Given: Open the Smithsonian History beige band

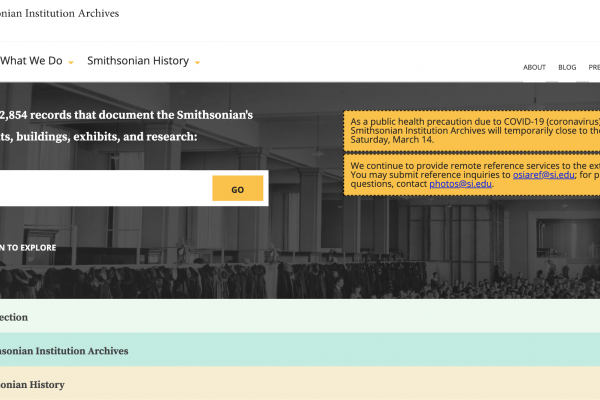Looking at the screenshot, I should (300, 383).
